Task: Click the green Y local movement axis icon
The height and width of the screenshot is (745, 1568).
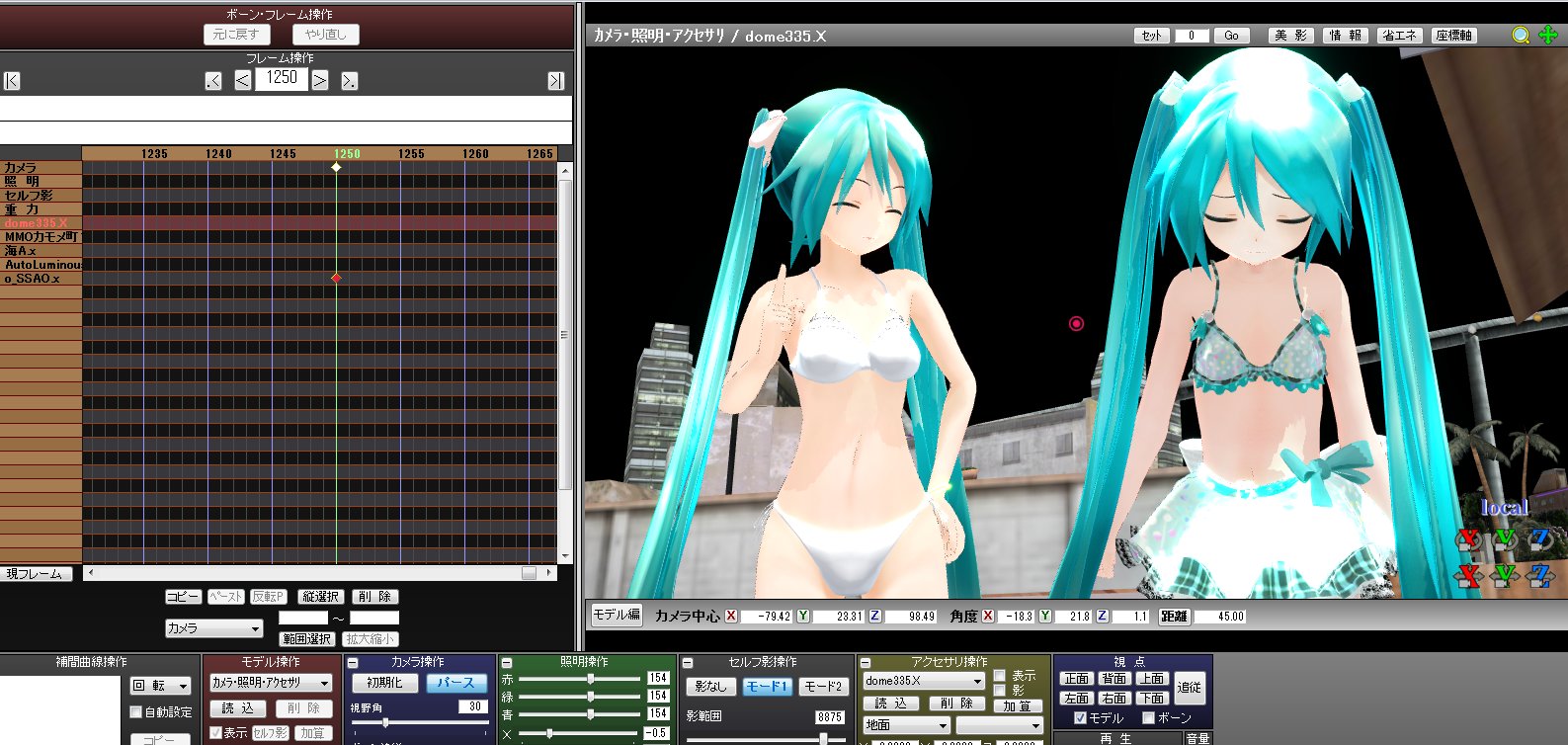Action: pyautogui.click(x=1505, y=575)
